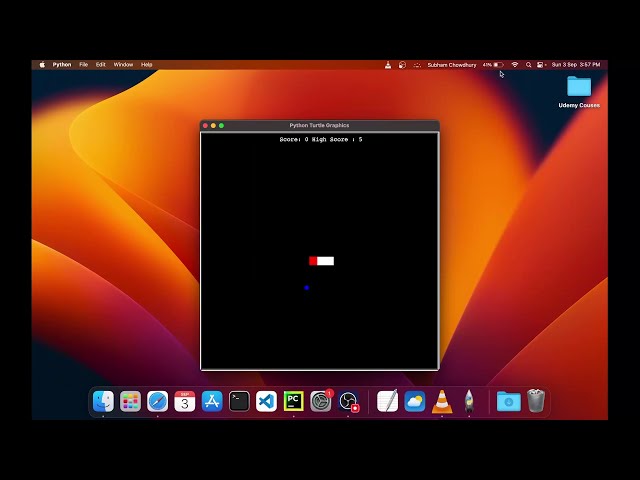Click the white snake body segment
This screenshot has width=640, height=480.
[x=326, y=261]
